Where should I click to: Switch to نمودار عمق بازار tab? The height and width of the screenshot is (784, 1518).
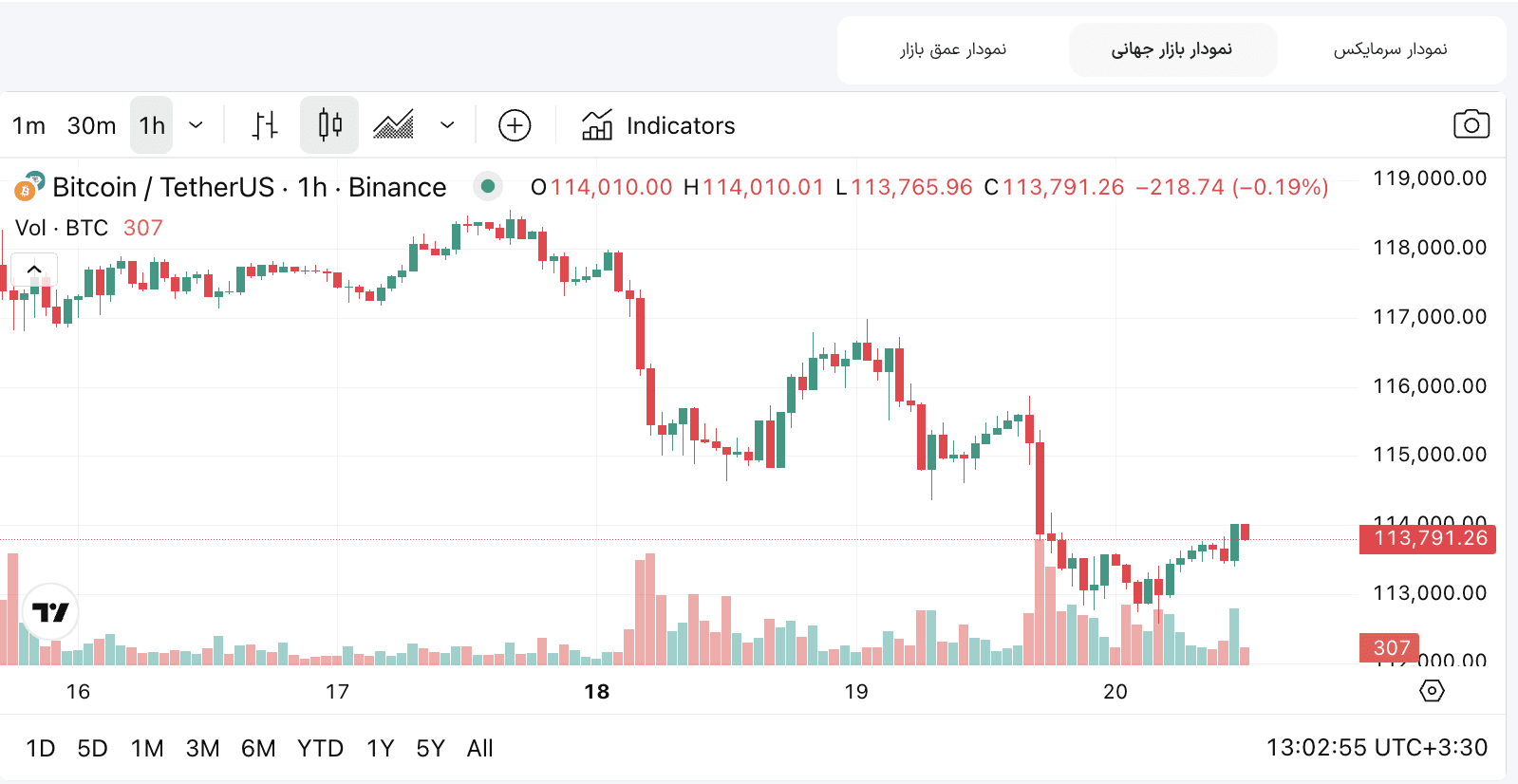click(953, 49)
